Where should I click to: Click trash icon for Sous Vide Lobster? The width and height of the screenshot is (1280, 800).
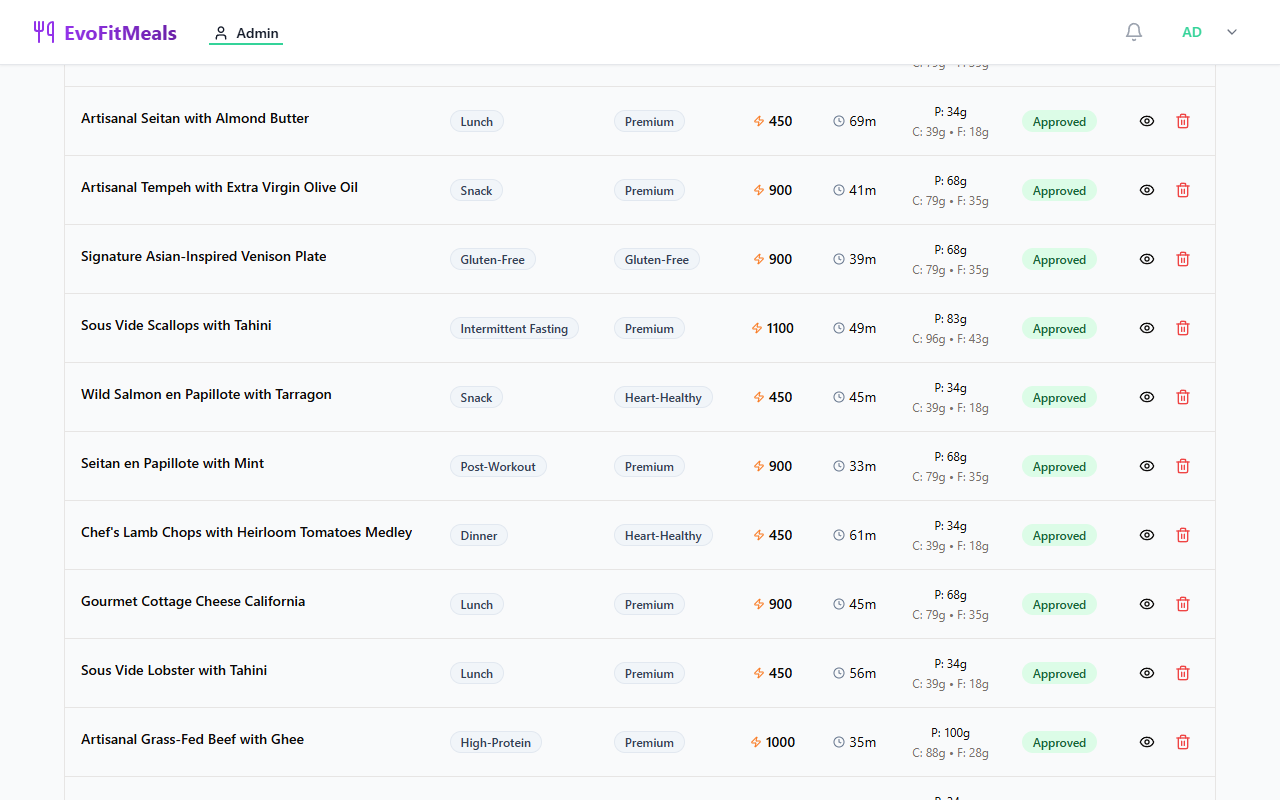click(x=1183, y=673)
